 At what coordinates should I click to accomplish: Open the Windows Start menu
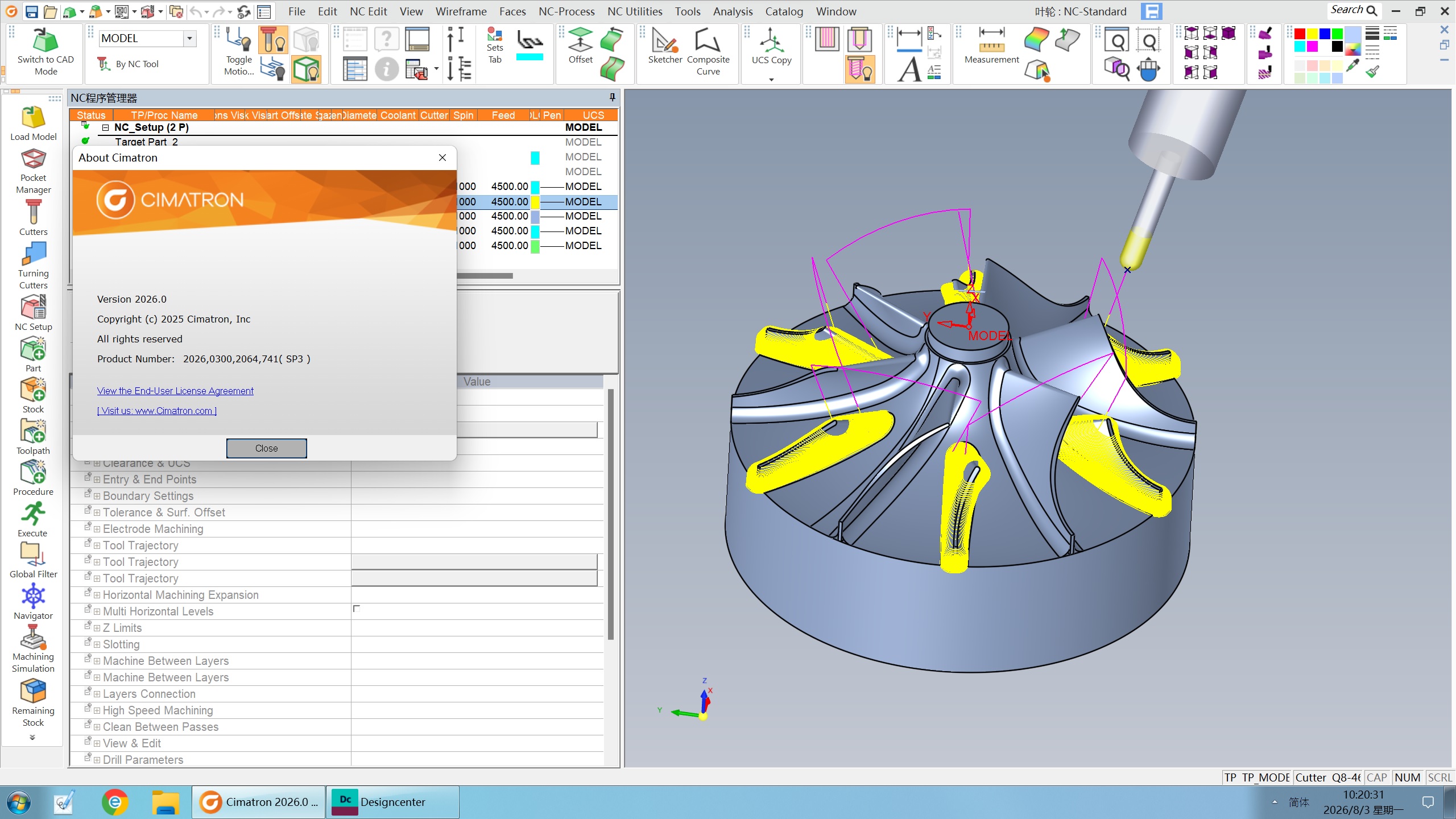(x=18, y=803)
